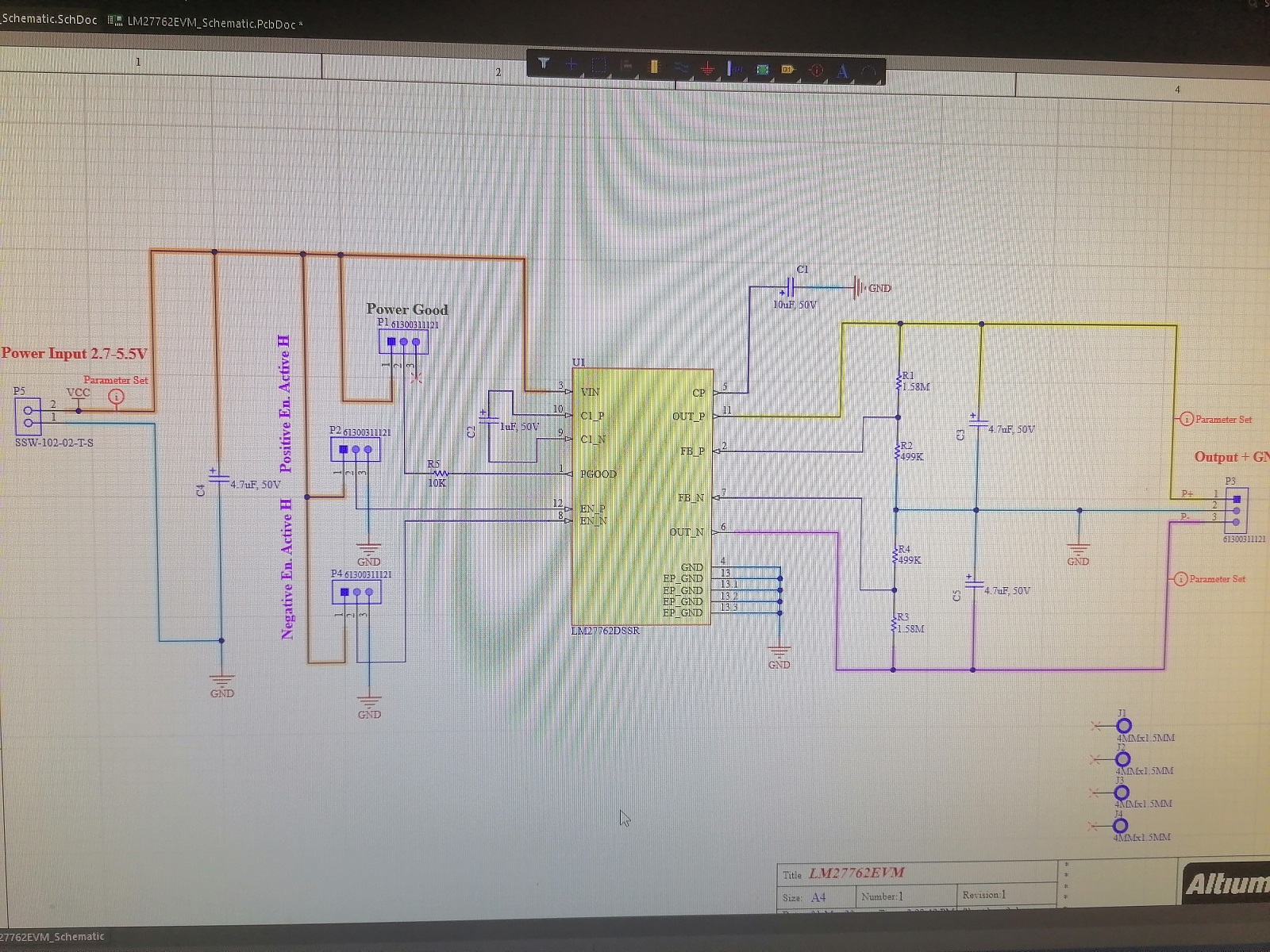Screen dimensions: 1270x952
Task: Select mounting hole J4
Action: [x=1120, y=826]
